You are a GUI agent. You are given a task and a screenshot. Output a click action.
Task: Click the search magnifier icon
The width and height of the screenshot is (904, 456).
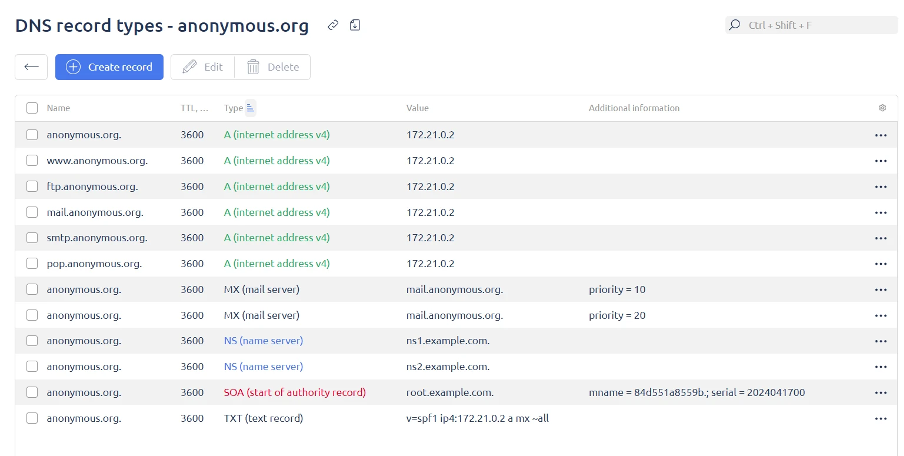click(x=734, y=25)
